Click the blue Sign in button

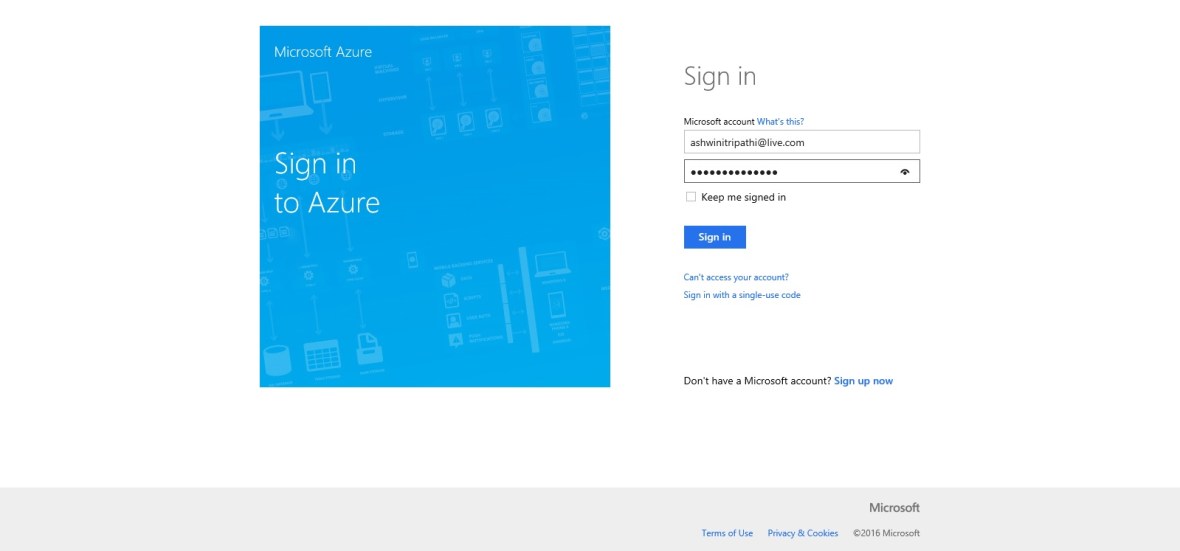click(x=714, y=237)
